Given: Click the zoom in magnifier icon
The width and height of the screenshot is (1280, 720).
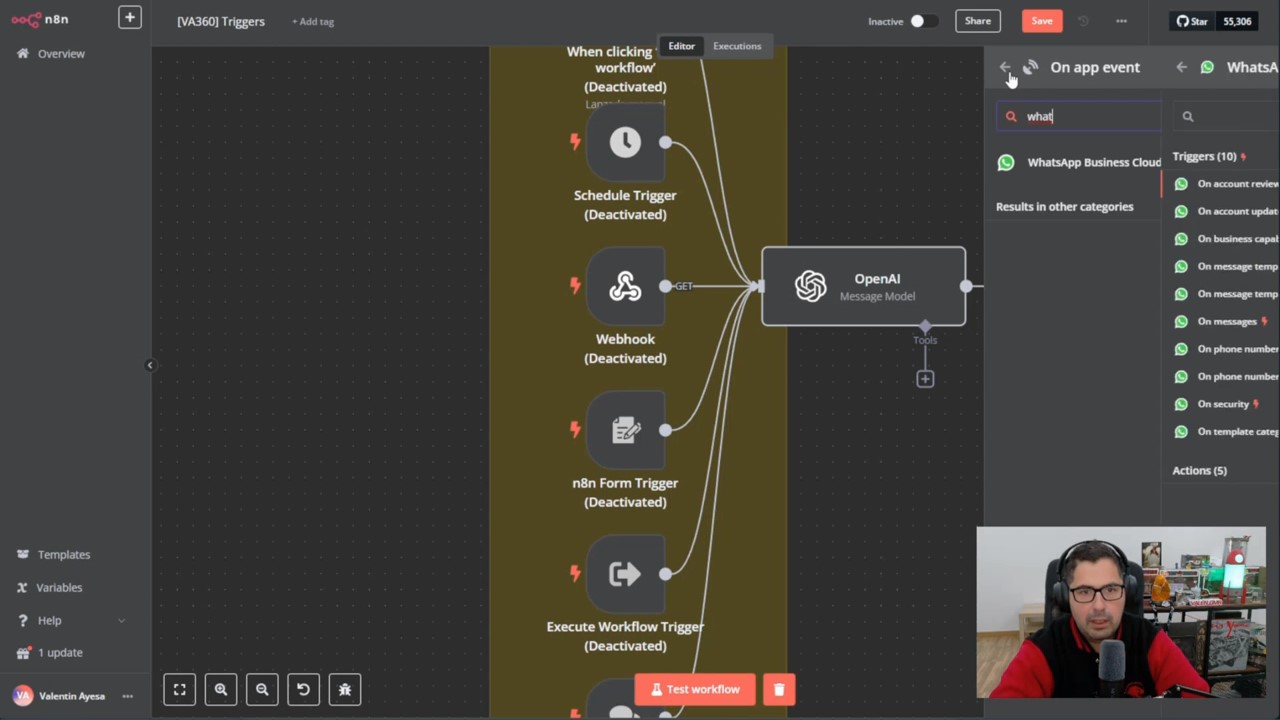Looking at the screenshot, I should (221, 689).
